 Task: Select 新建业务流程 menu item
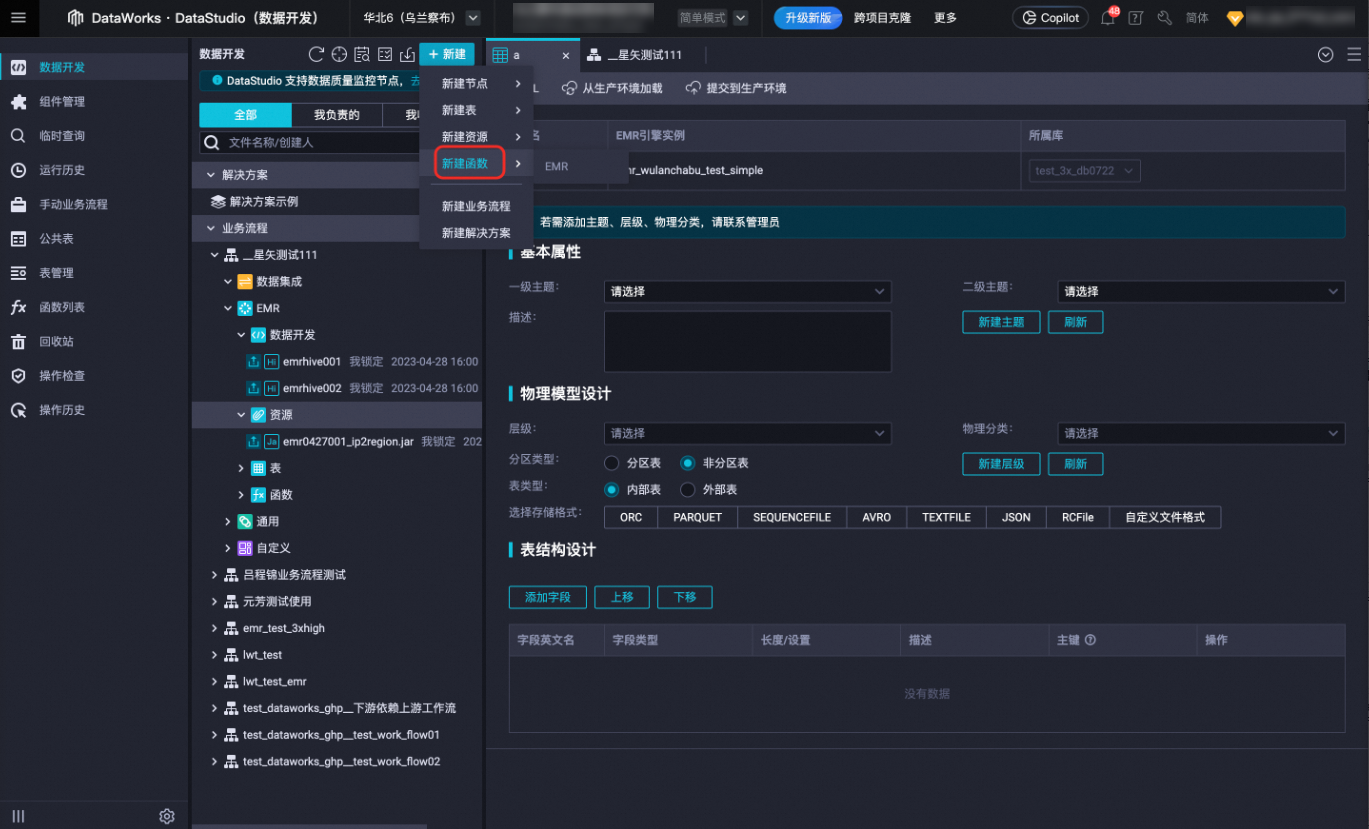(x=476, y=206)
